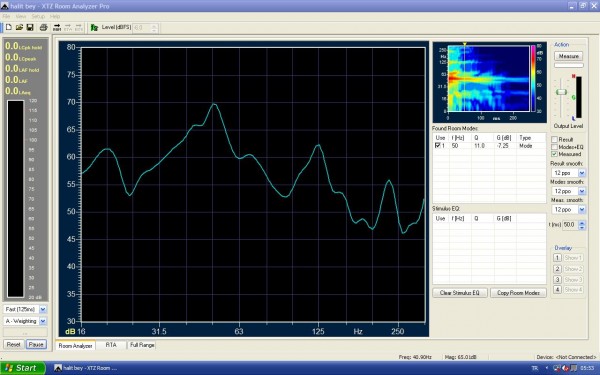600x375 pixels.
Task: Expand the Result smooth dropdown
Action: click(x=582, y=173)
